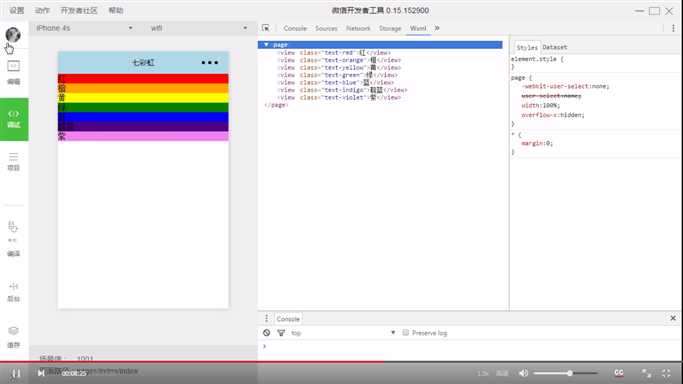
Task: Click the element.style rule header
Action: [538, 59]
